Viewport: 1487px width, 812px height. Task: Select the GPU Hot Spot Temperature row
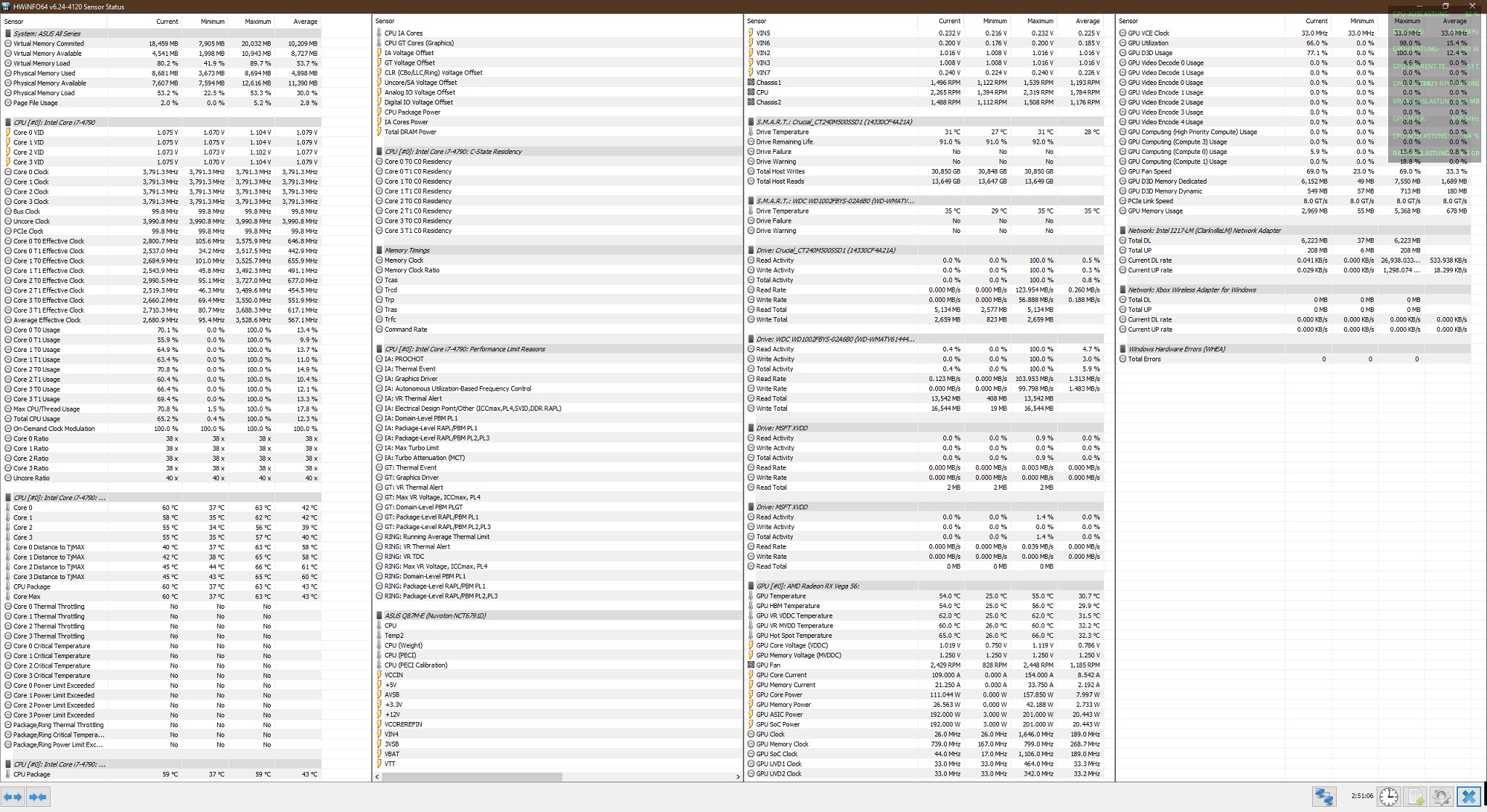coord(794,636)
